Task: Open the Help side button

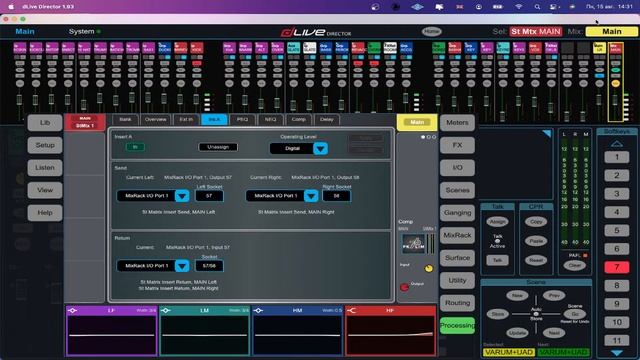Action: (45, 213)
